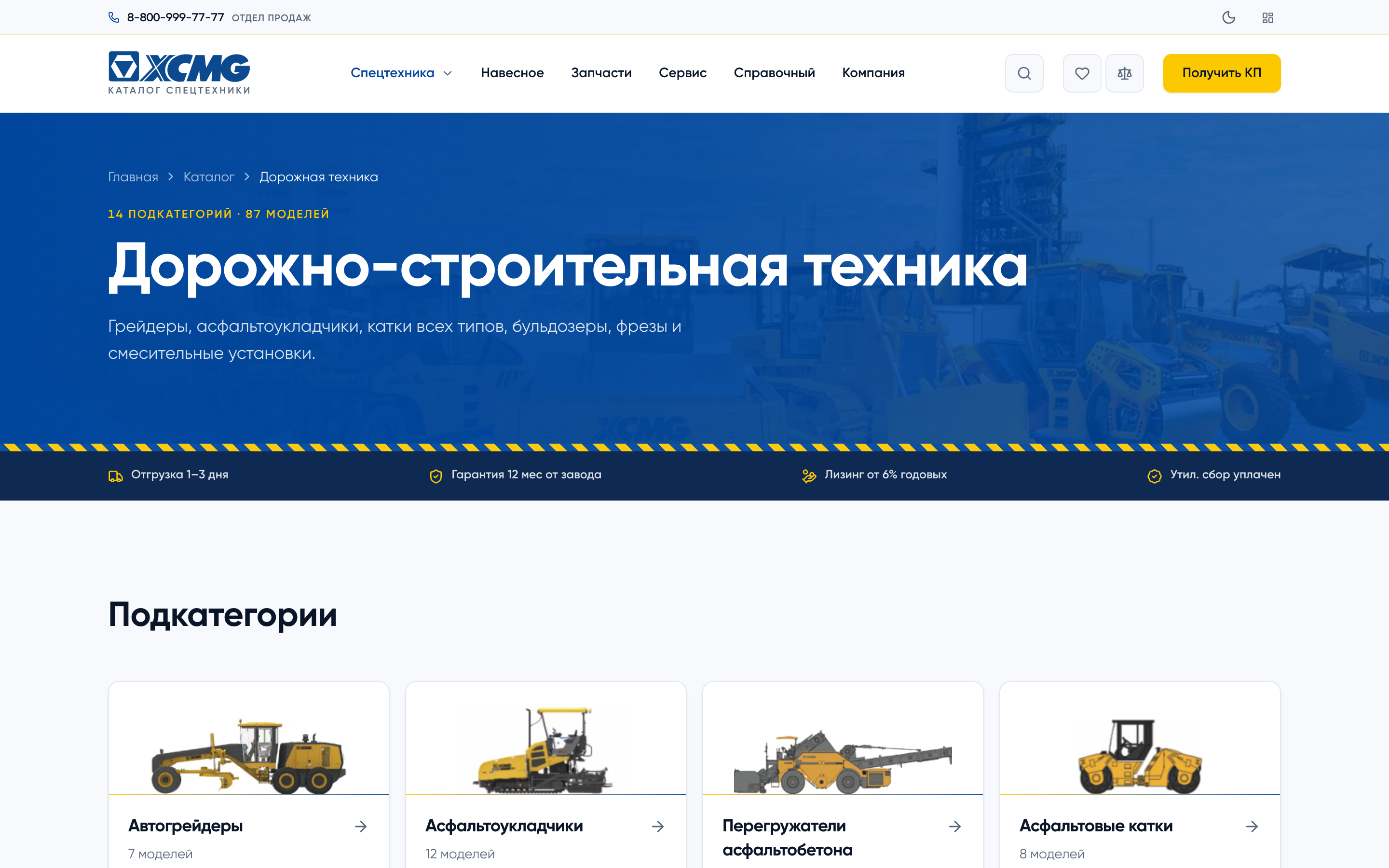Open the Сервис menu item
1389x868 pixels.
[x=682, y=73]
